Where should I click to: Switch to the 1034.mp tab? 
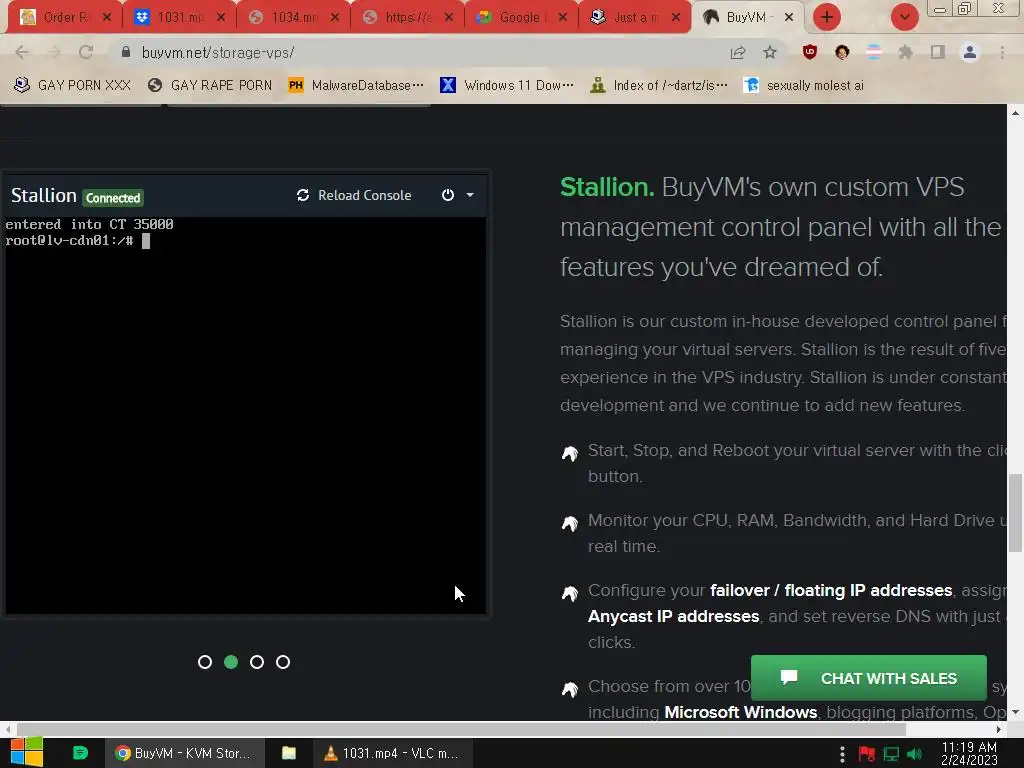tap(285, 18)
